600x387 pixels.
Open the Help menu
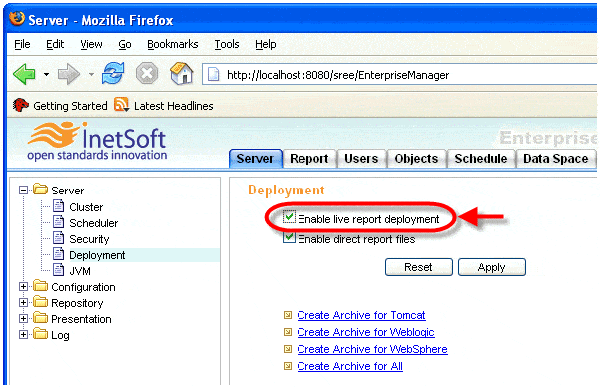266,44
